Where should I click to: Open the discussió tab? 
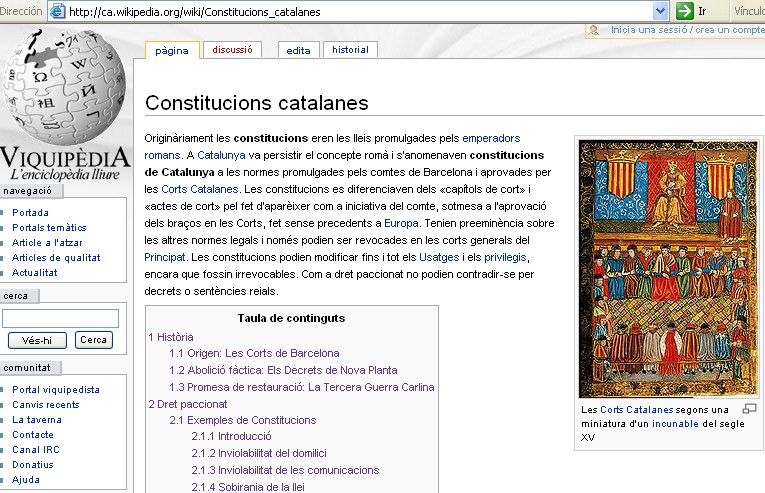coord(232,49)
